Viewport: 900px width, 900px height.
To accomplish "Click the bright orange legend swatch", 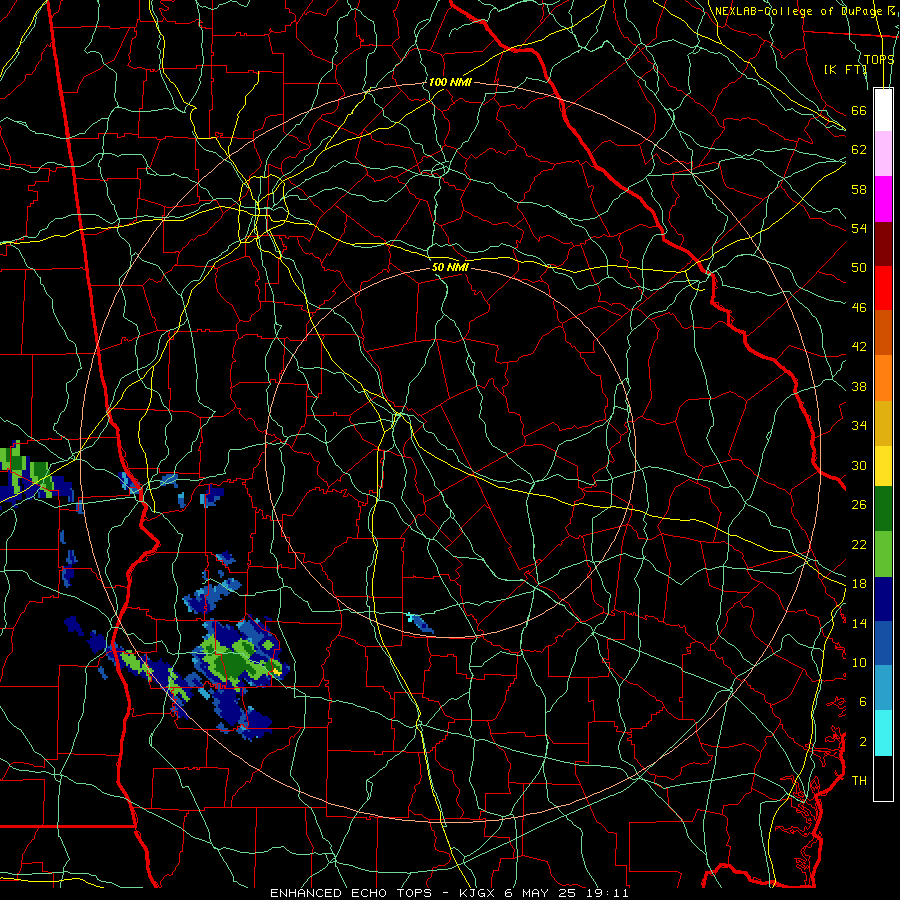I will [883, 378].
